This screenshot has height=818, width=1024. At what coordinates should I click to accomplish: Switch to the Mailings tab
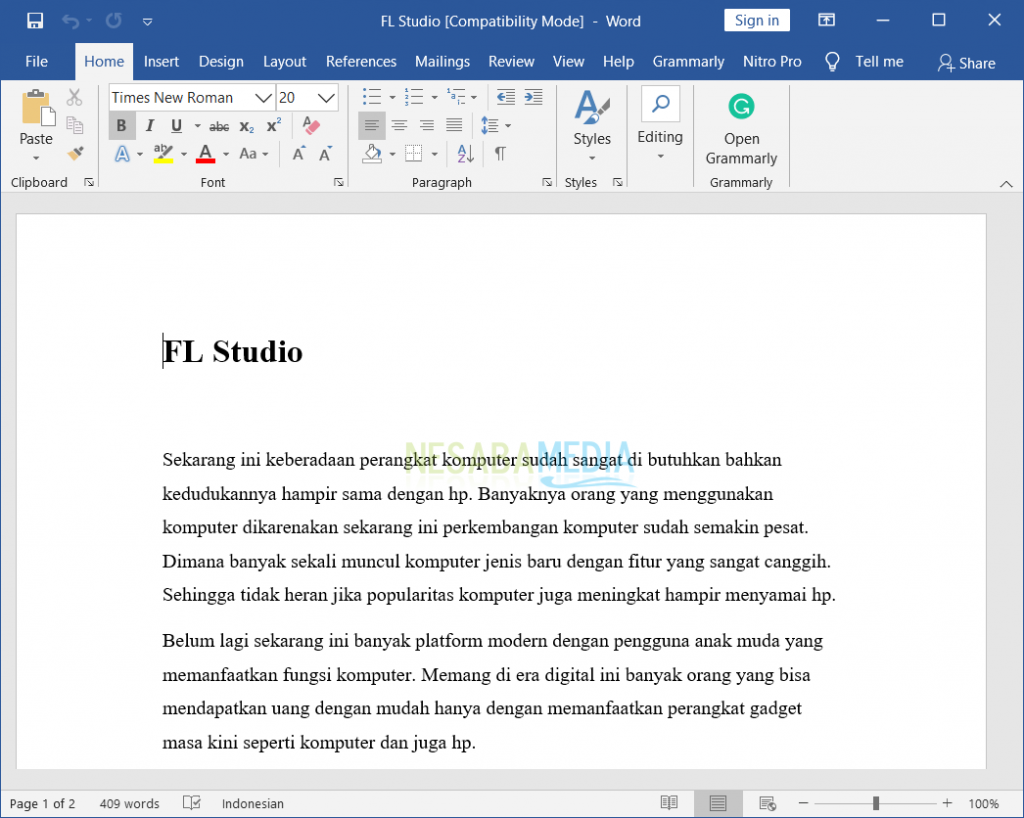442,61
